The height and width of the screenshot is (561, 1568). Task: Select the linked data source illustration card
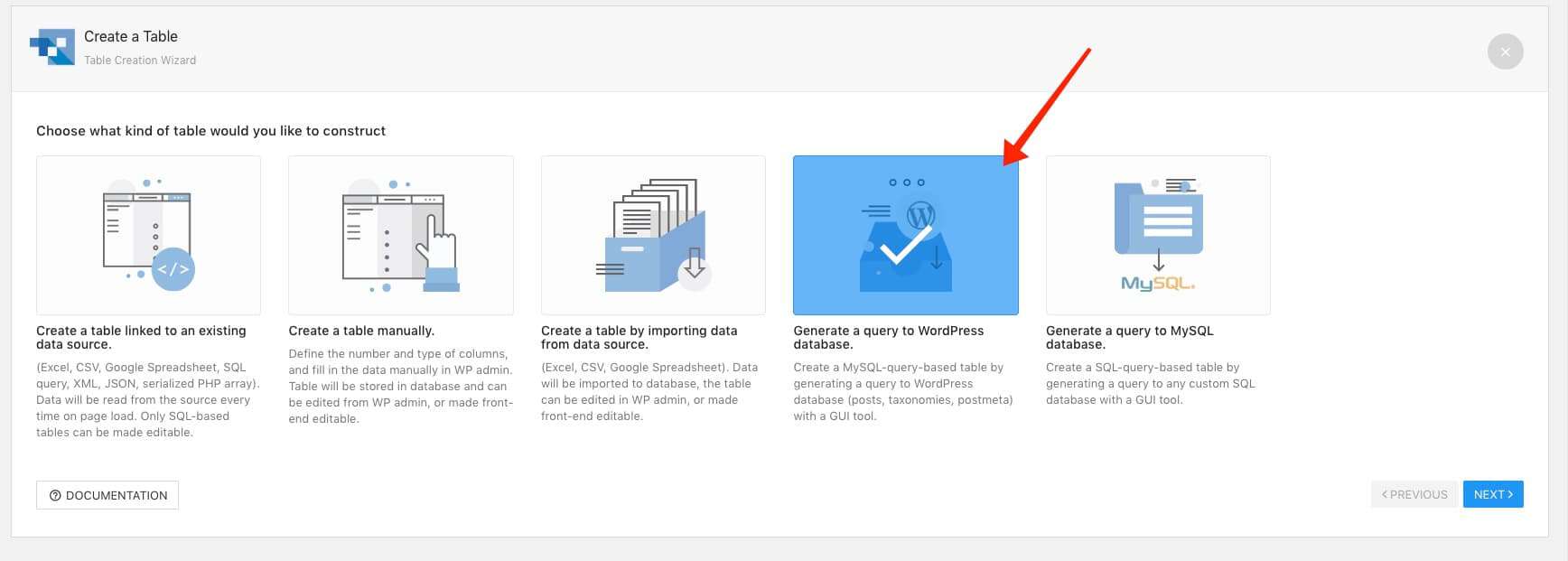point(148,235)
